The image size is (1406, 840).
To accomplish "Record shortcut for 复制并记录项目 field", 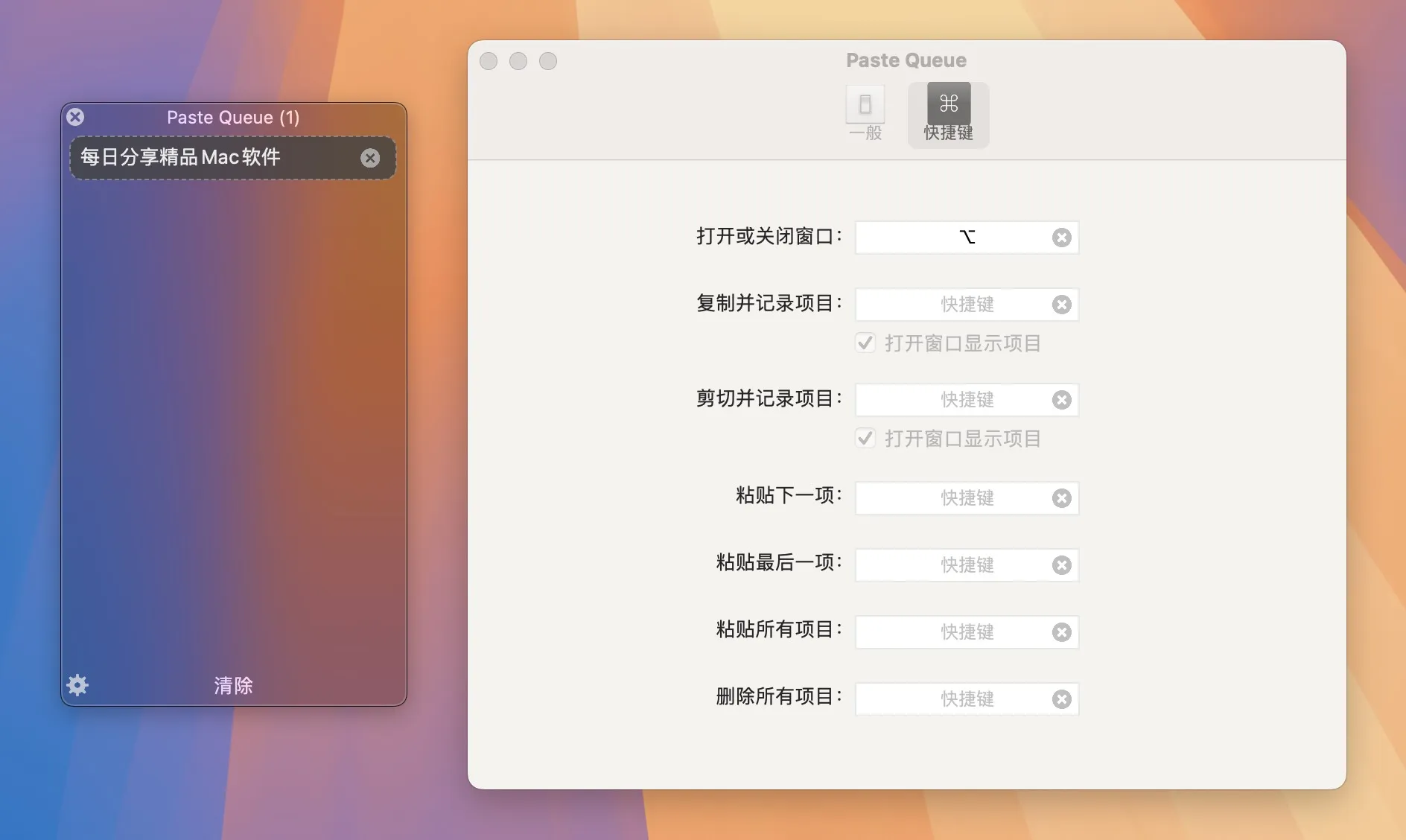I will tap(967, 305).
